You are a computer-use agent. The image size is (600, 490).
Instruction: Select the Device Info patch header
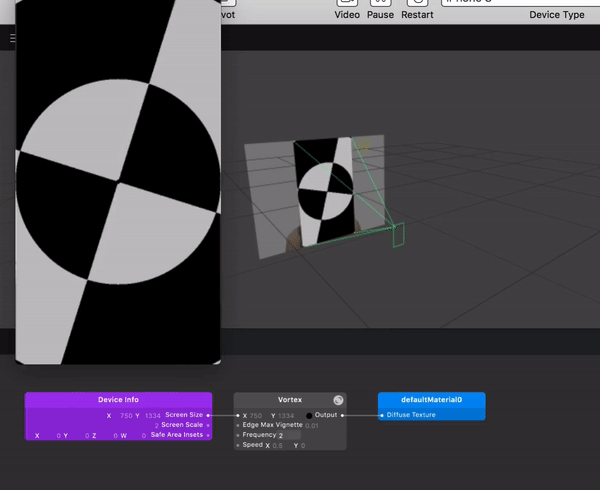pyautogui.click(x=118, y=400)
